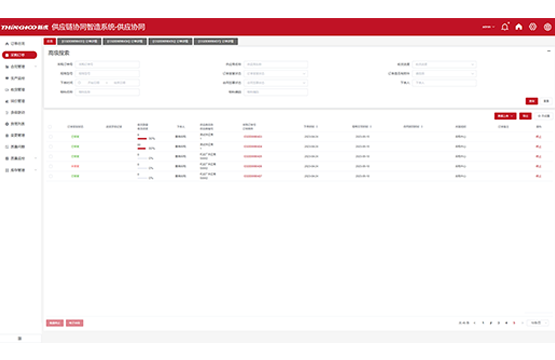Viewport: 555px width, 360px height.
Task: Switch to the red tab at the tab bar start
Action: click(50, 41)
